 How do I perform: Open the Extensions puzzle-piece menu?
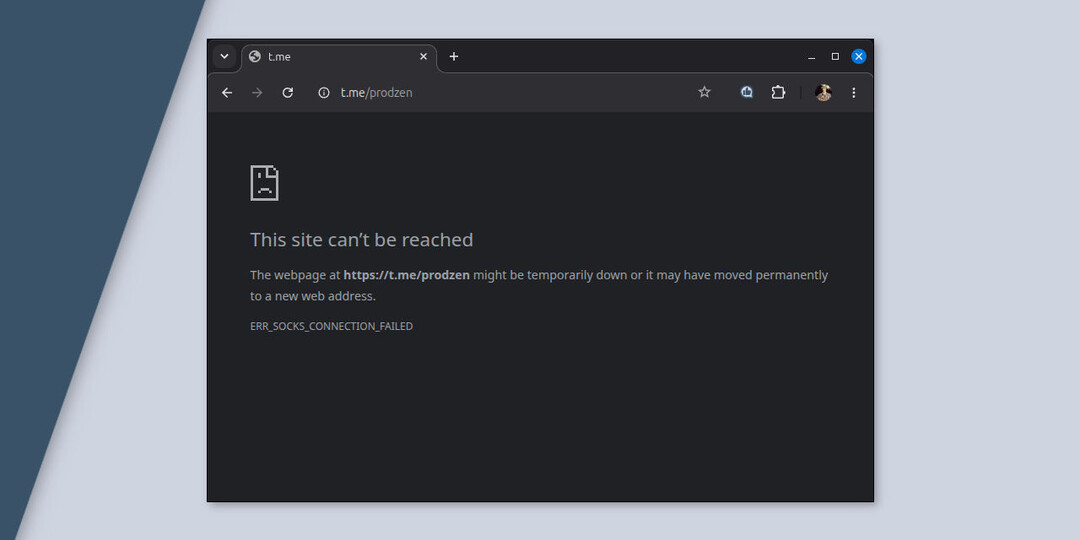[778, 92]
